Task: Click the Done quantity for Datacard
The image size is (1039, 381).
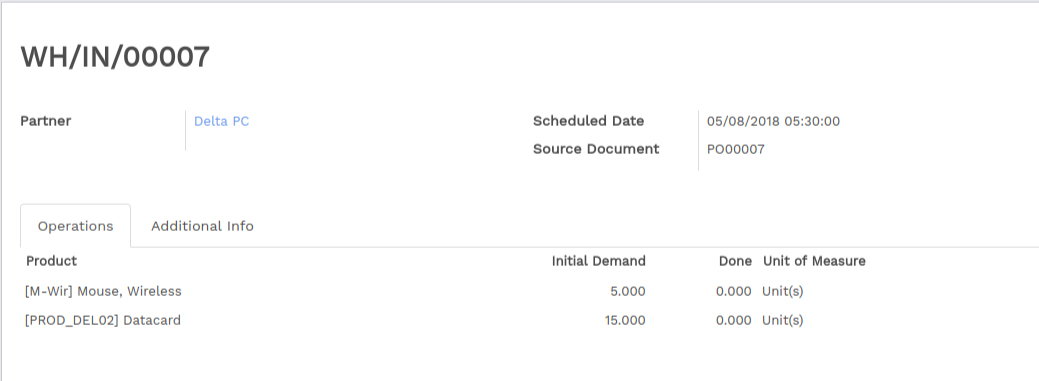Action: (734, 320)
